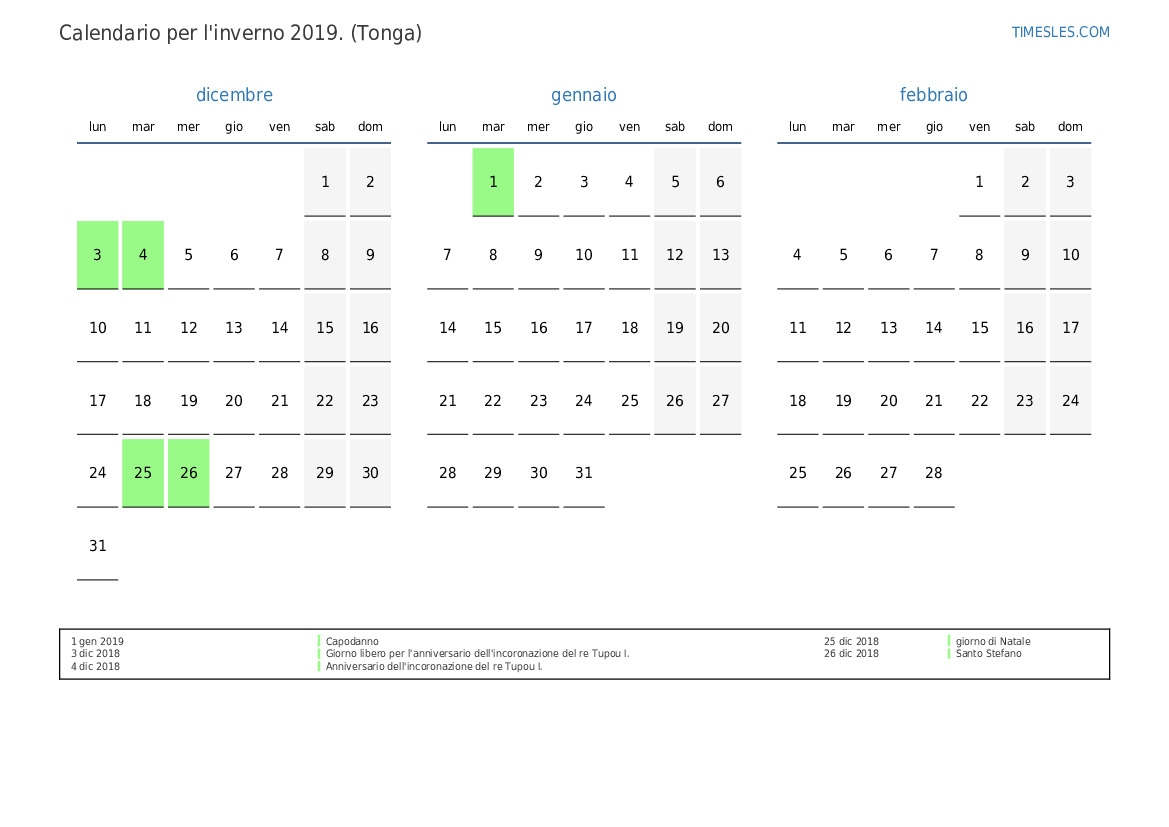Select green-highlighted December 4 cell
This screenshot has height=827, width=1169.
143,255
